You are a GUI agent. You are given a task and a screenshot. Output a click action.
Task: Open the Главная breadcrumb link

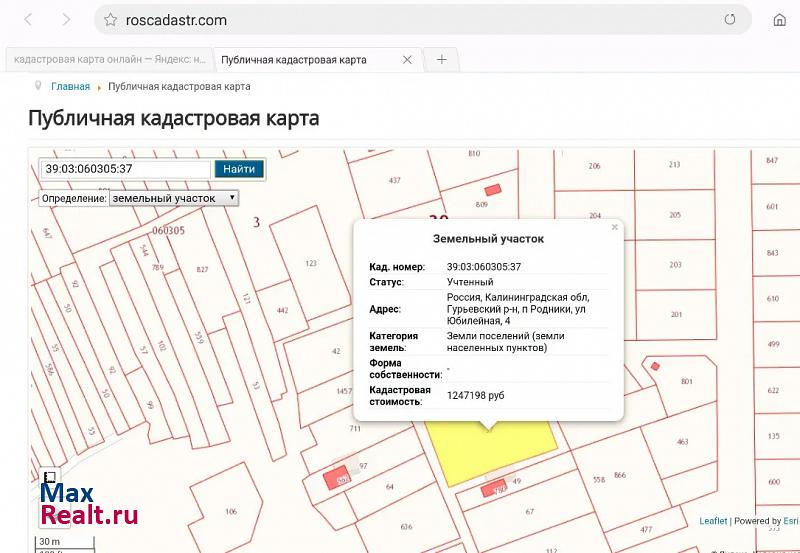point(70,87)
